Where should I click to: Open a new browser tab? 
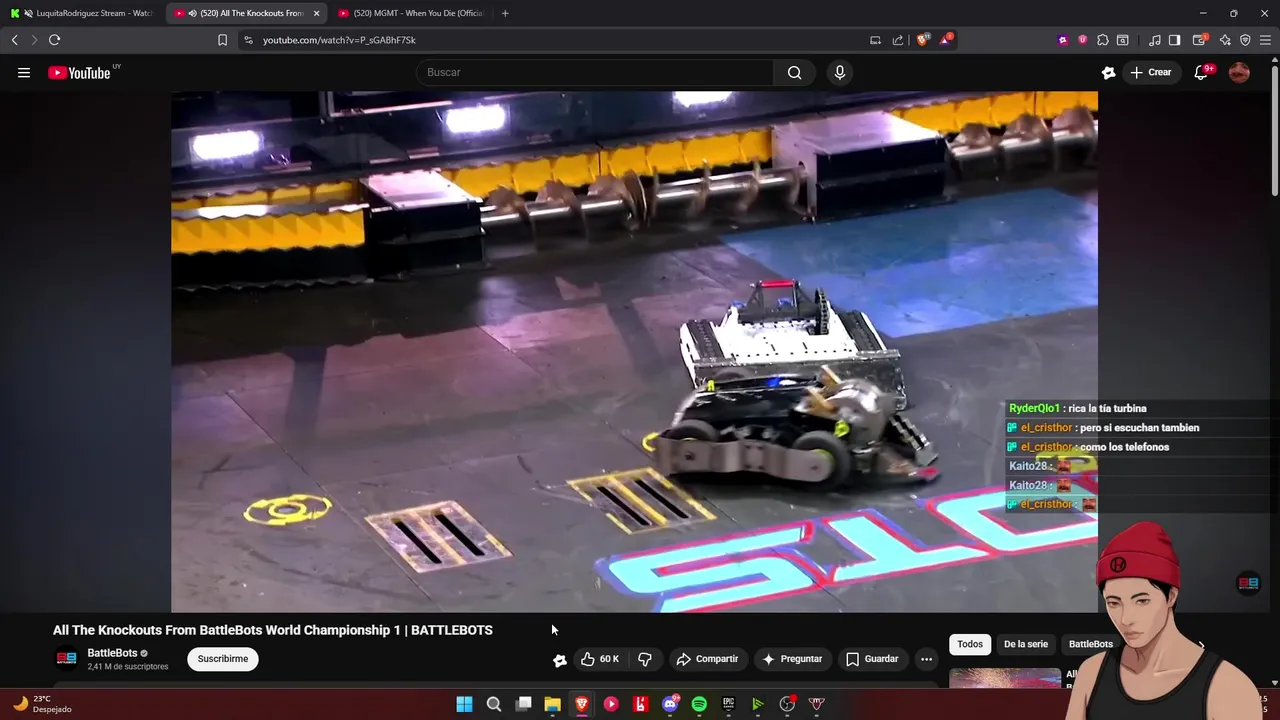(505, 13)
